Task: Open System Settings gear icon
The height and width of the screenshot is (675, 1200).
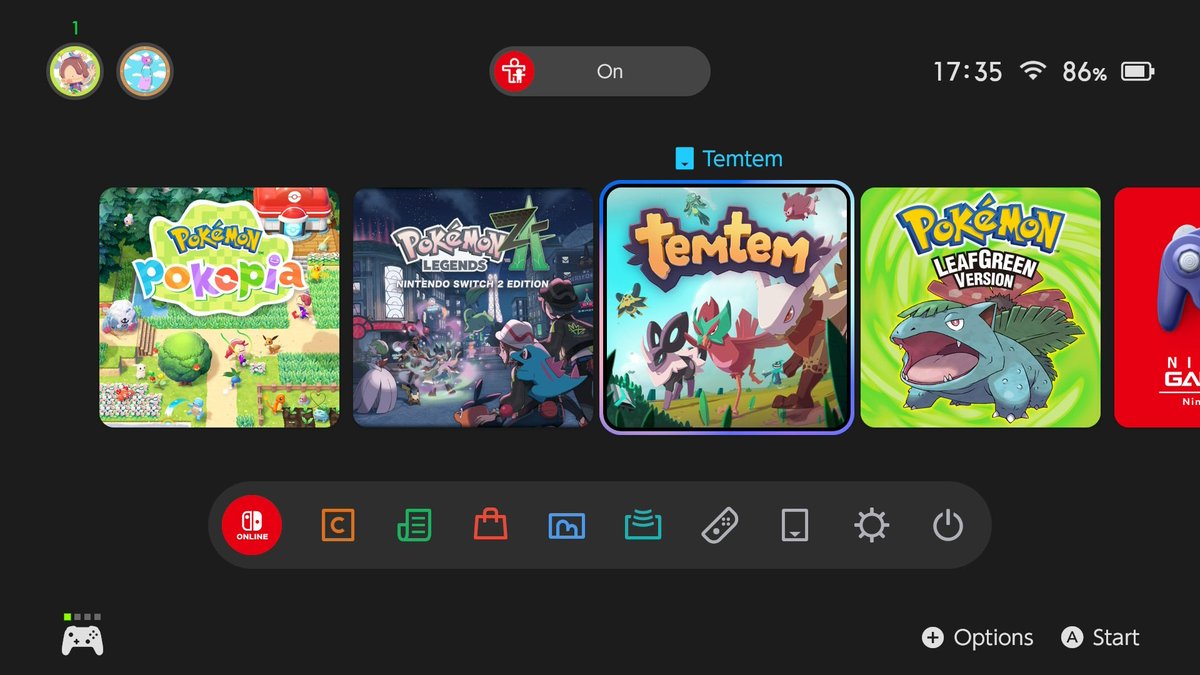Action: click(x=871, y=525)
